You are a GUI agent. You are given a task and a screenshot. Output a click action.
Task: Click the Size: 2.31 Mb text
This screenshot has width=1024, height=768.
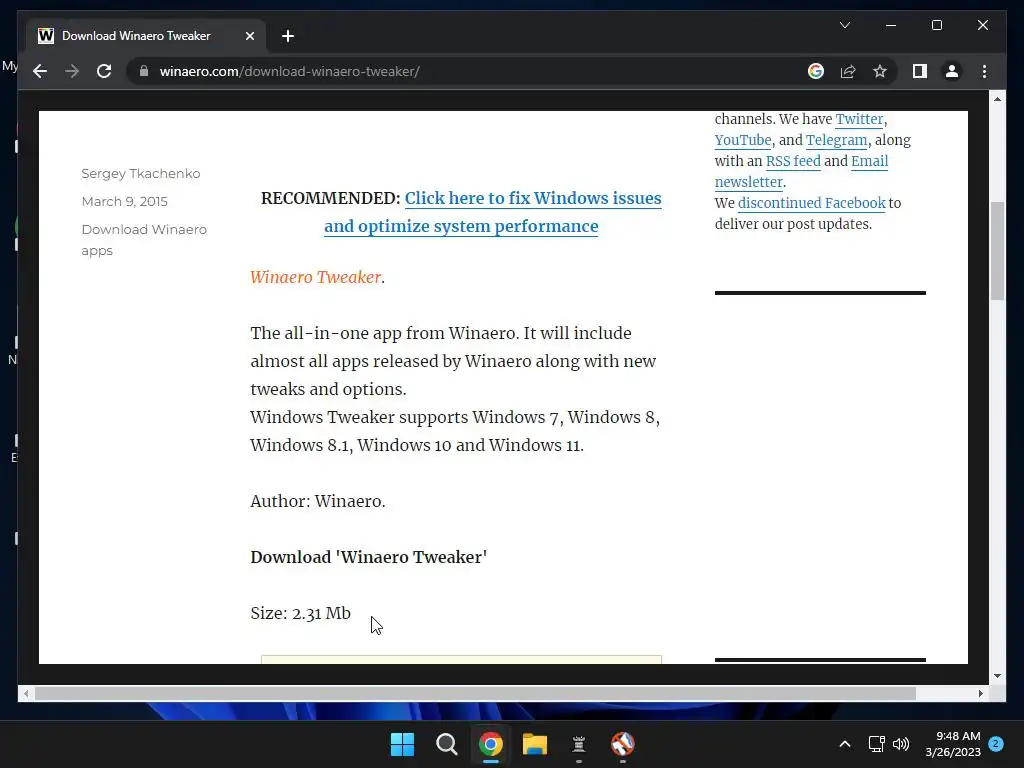[x=300, y=613]
